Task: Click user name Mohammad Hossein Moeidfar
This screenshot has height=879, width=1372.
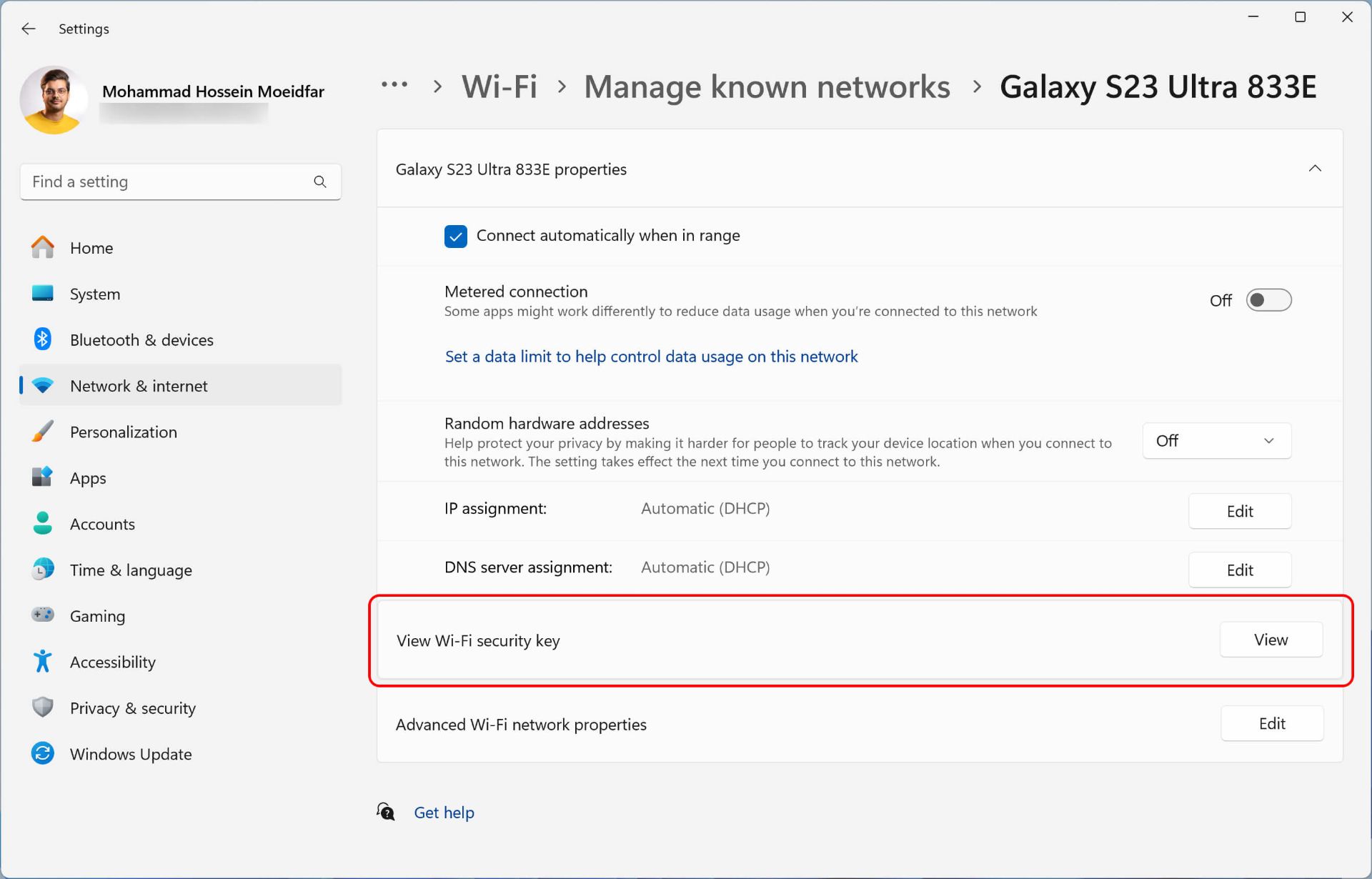Action: 213,91
